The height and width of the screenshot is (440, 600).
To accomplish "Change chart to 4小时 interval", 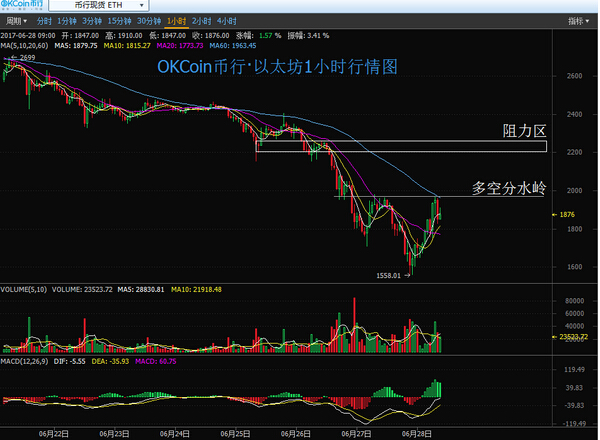I will 226,20.
